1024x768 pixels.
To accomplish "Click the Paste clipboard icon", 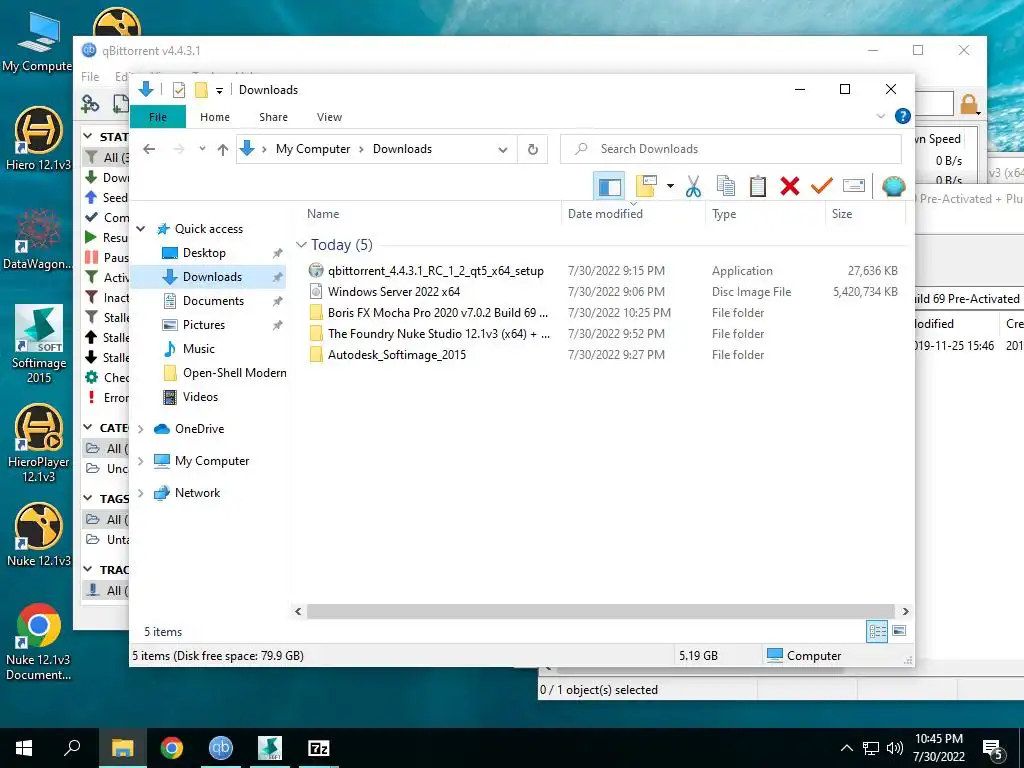I will coord(758,187).
